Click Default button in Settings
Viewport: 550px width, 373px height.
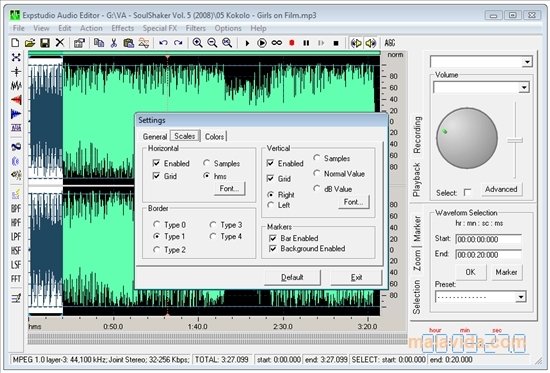292,277
